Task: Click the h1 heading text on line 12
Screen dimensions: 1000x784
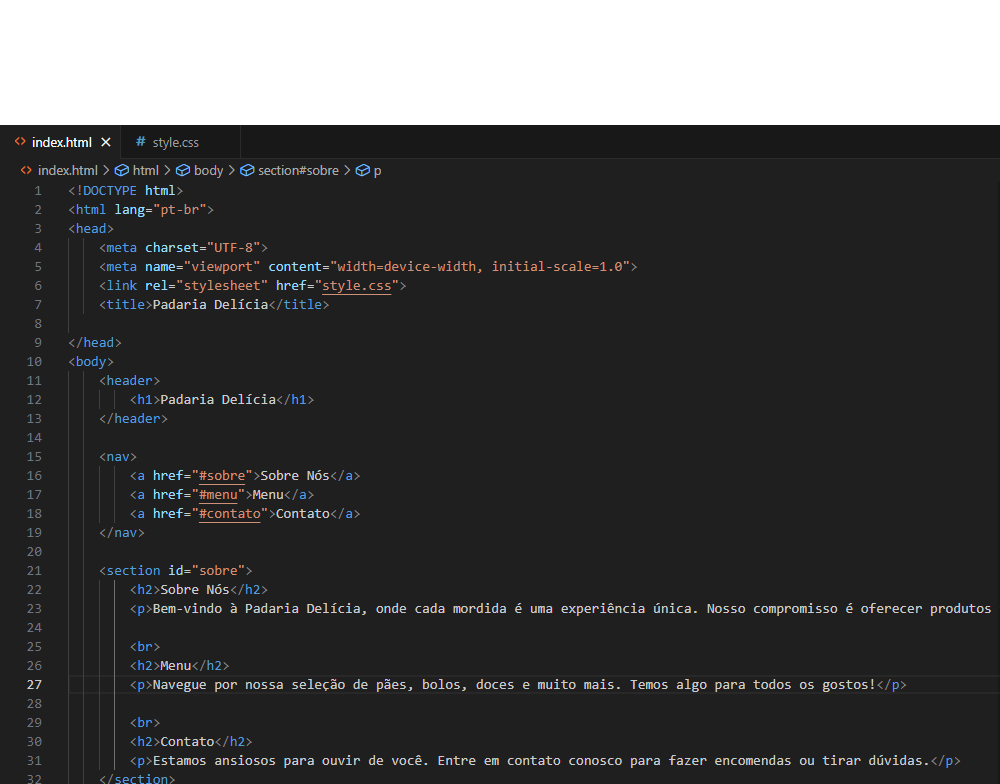Action: (218, 400)
